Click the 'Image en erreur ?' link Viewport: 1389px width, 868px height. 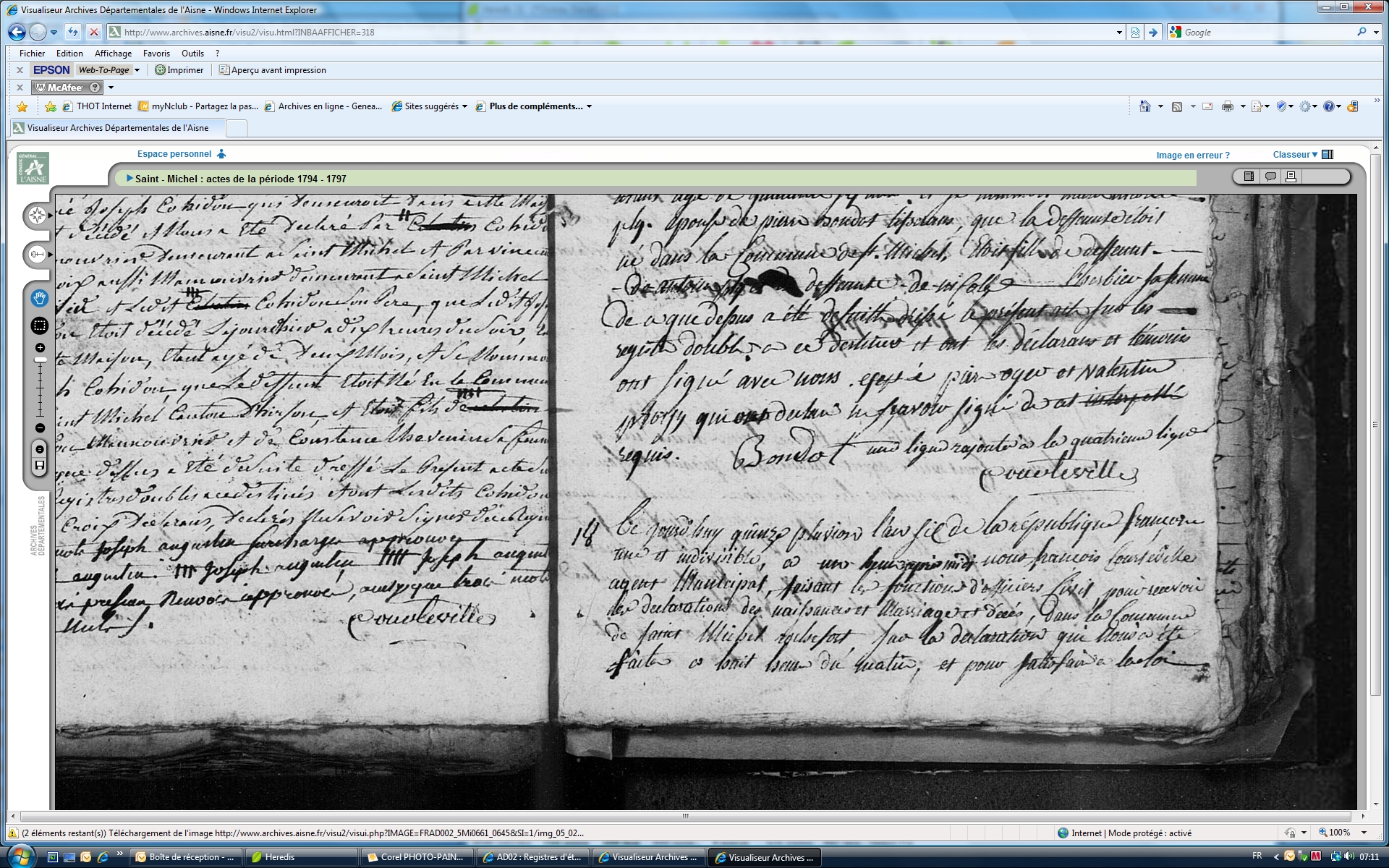(1192, 156)
